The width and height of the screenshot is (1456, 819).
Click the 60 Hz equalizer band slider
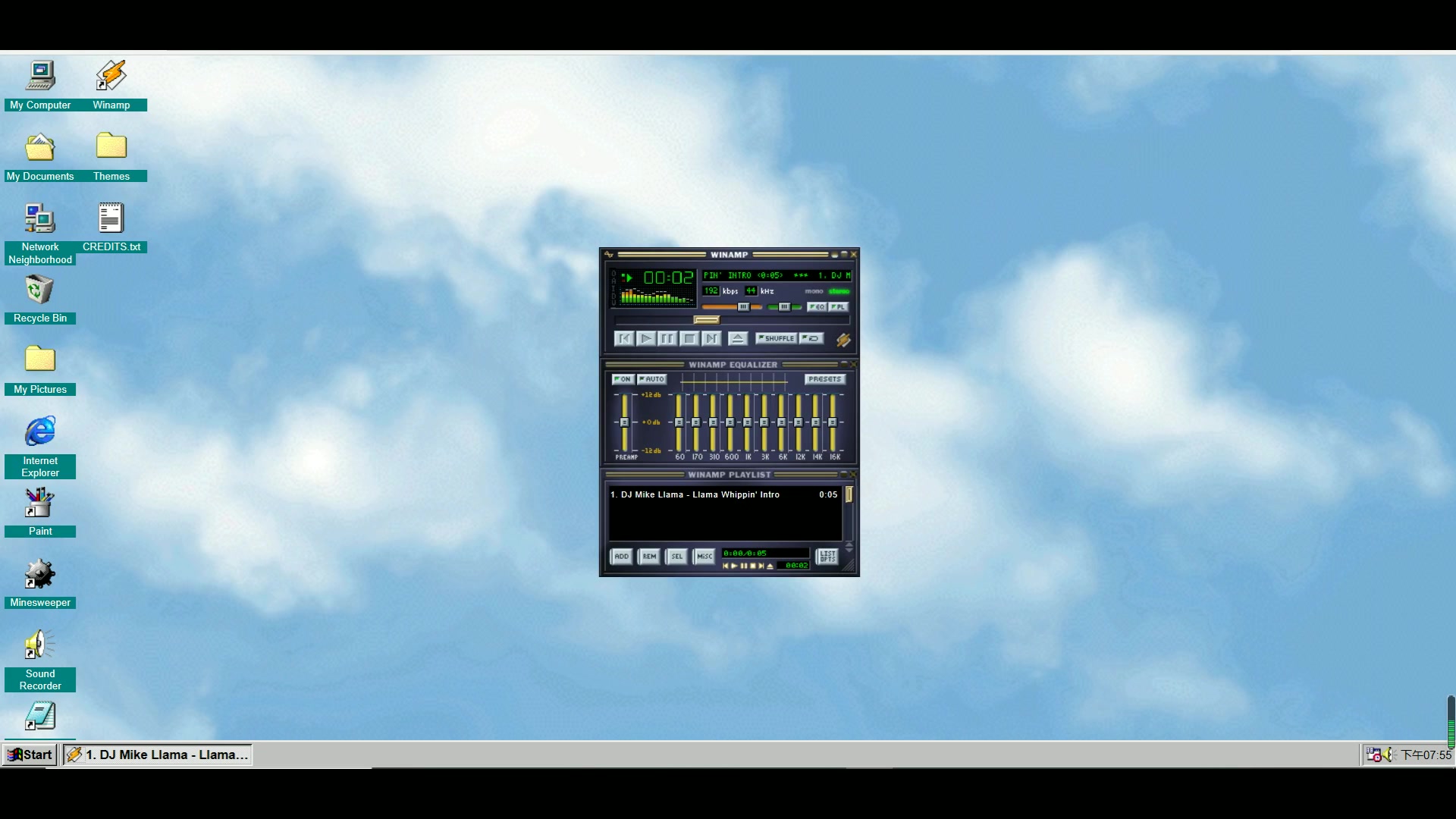coord(679,422)
